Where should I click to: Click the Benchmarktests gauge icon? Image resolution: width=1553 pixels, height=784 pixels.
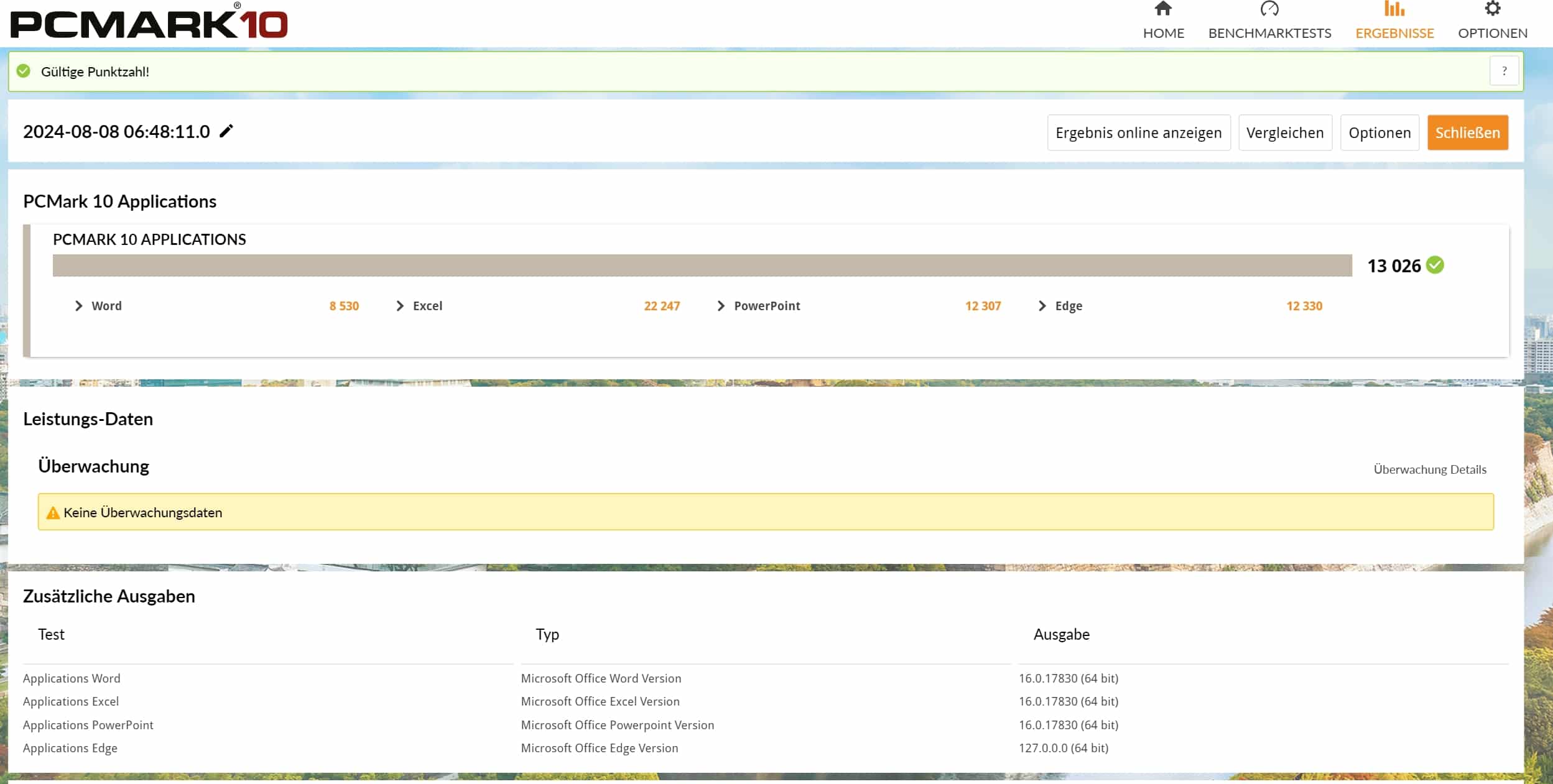click(x=1269, y=9)
